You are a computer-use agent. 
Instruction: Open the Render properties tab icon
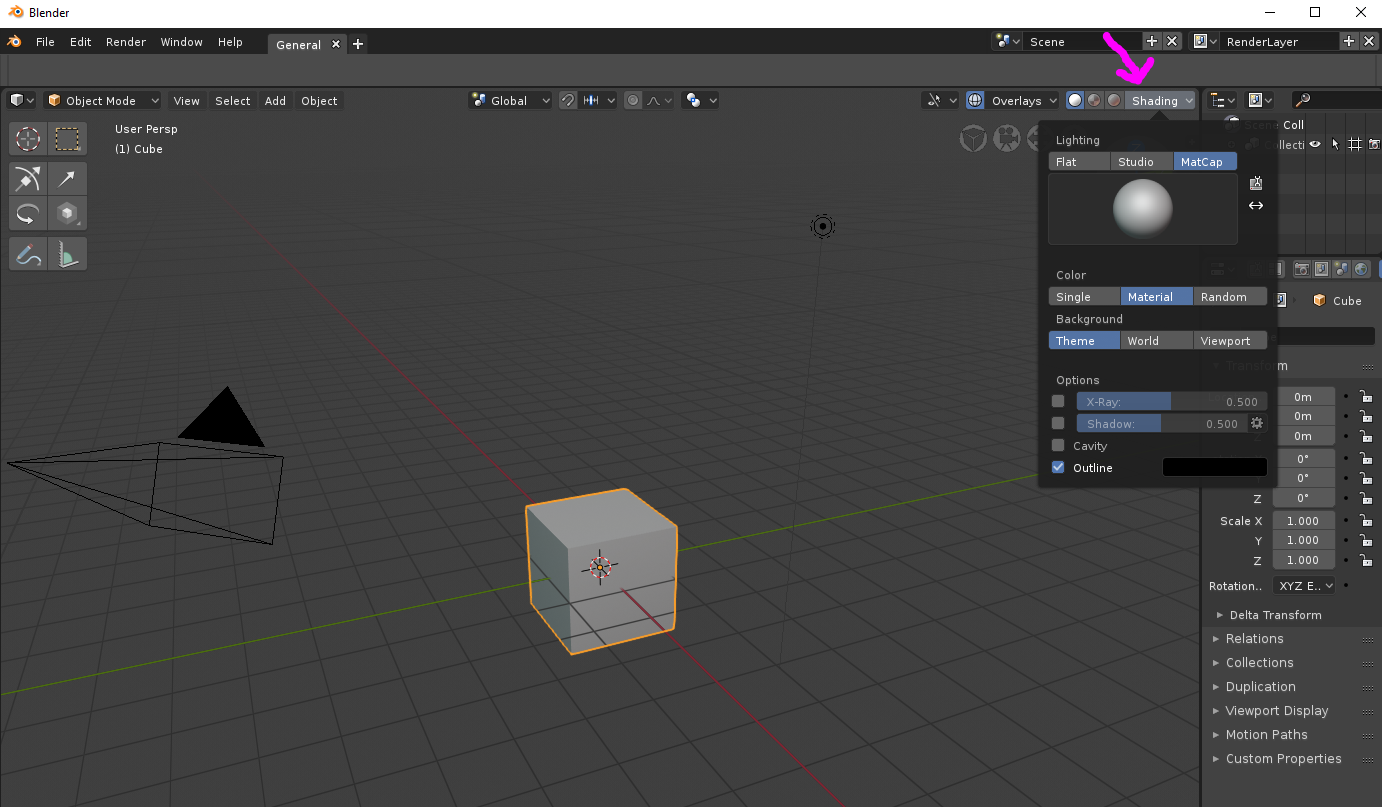[1302, 269]
